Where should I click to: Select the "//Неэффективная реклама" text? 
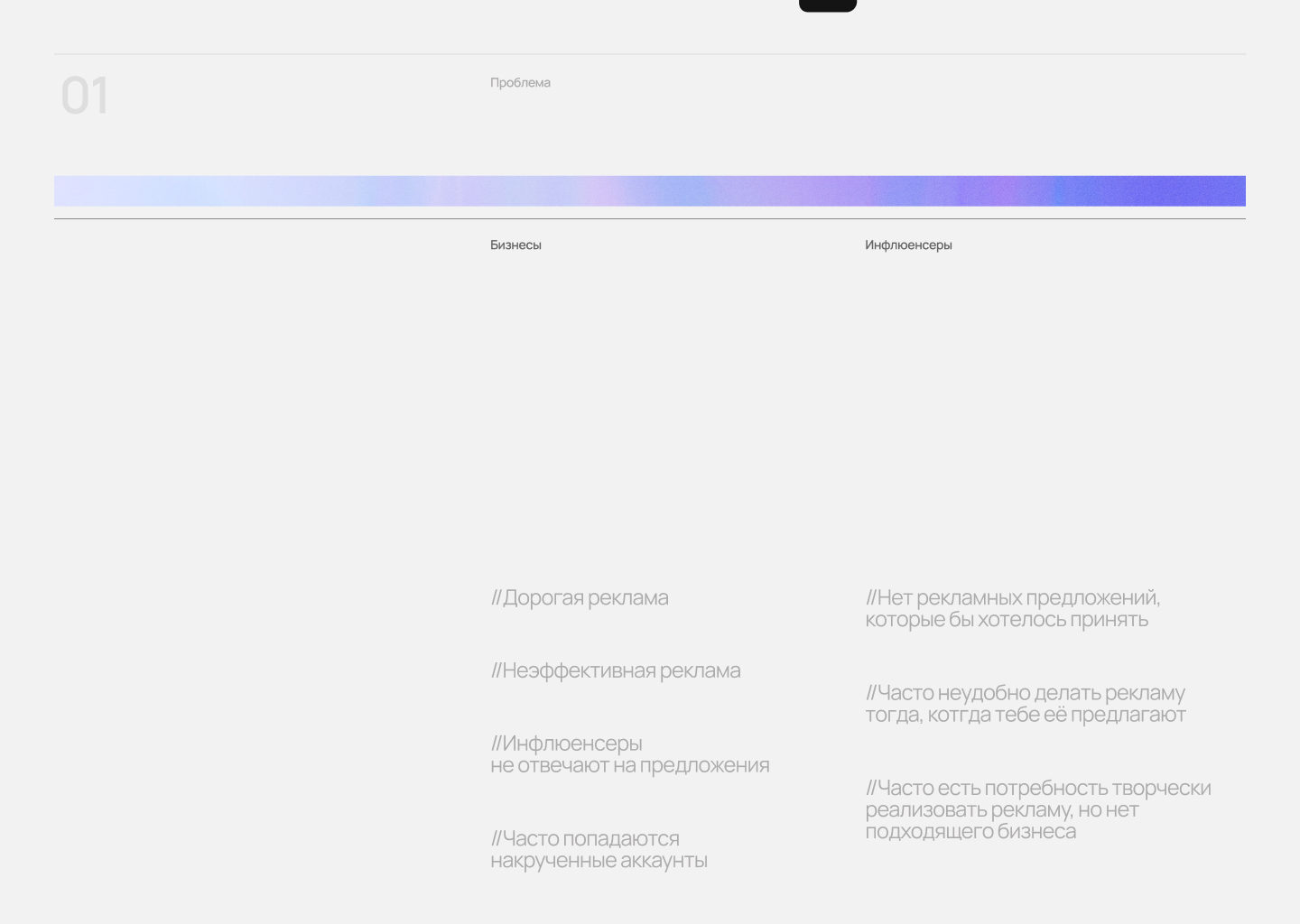(616, 671)
